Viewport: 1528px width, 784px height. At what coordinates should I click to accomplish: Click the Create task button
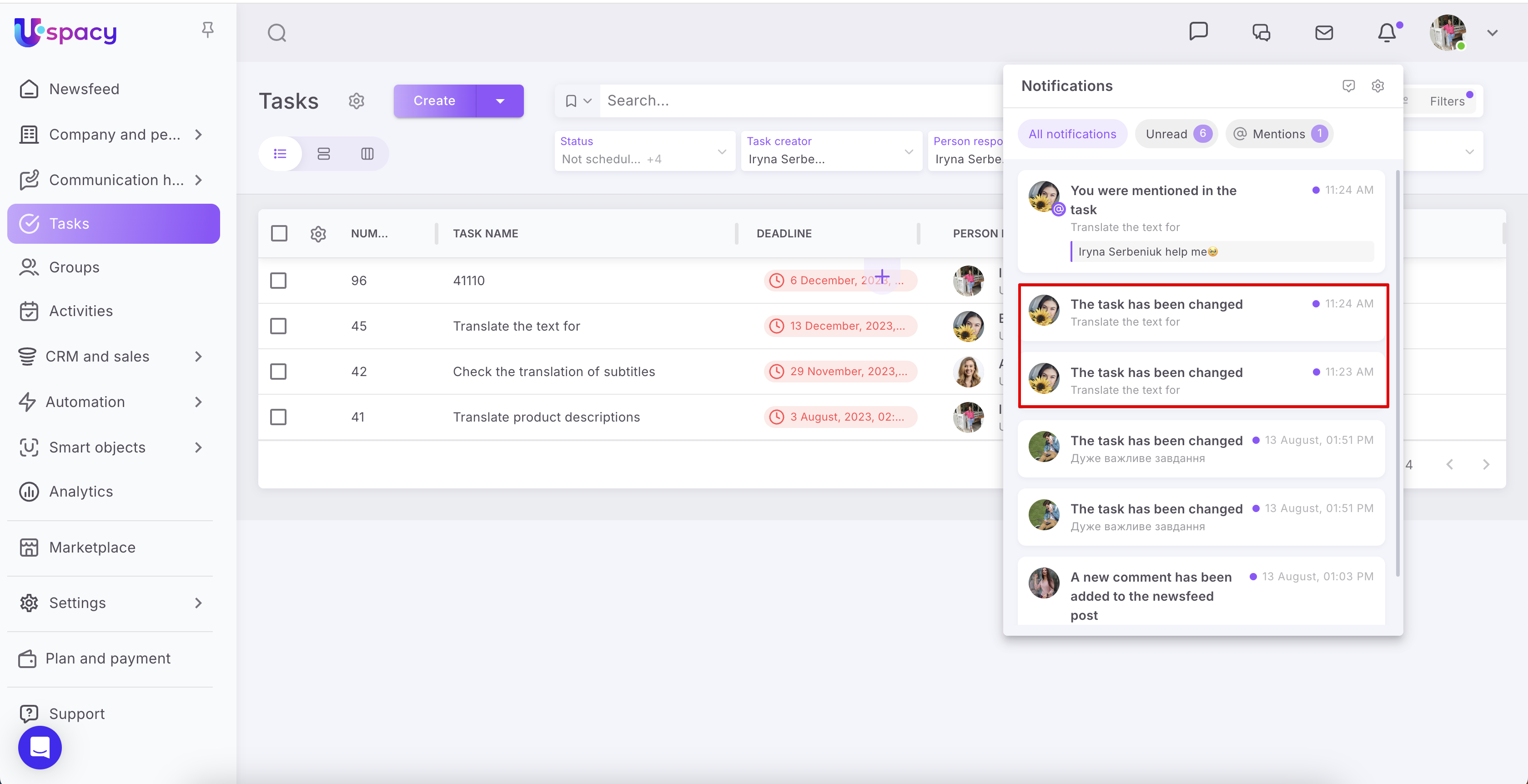click(x=434, y=101)
